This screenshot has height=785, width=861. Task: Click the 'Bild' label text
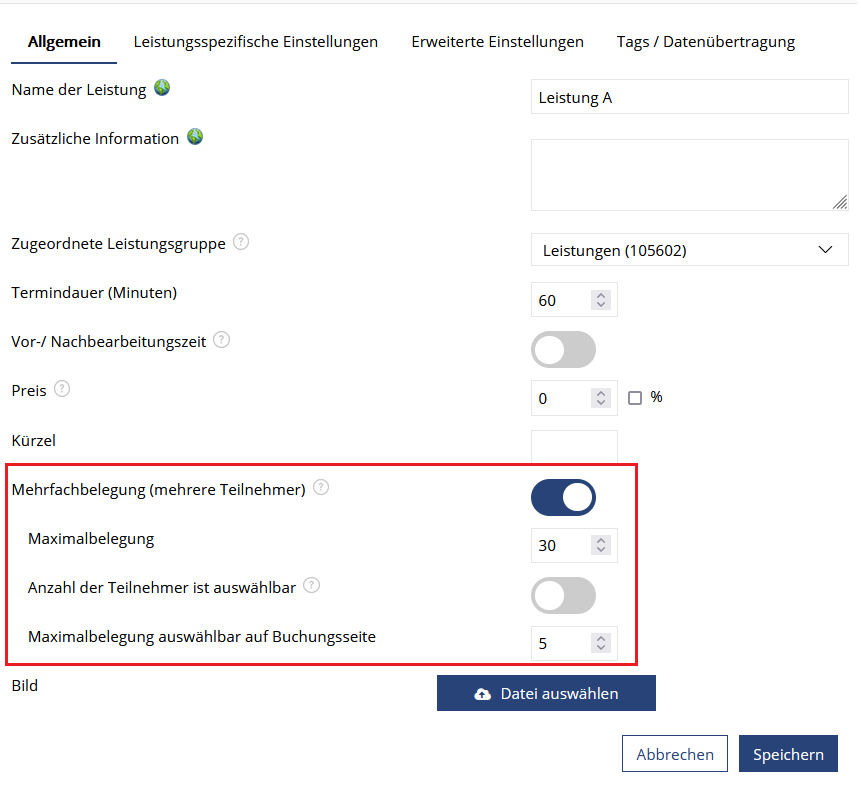tap(25, 686)
